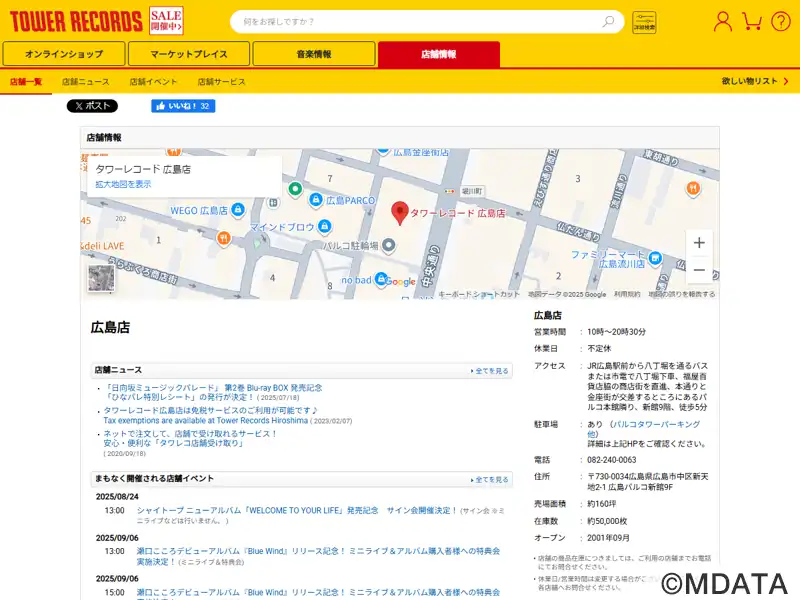Click the 2001年09月 opening date text
800x600 pixels.
[608, 538]
